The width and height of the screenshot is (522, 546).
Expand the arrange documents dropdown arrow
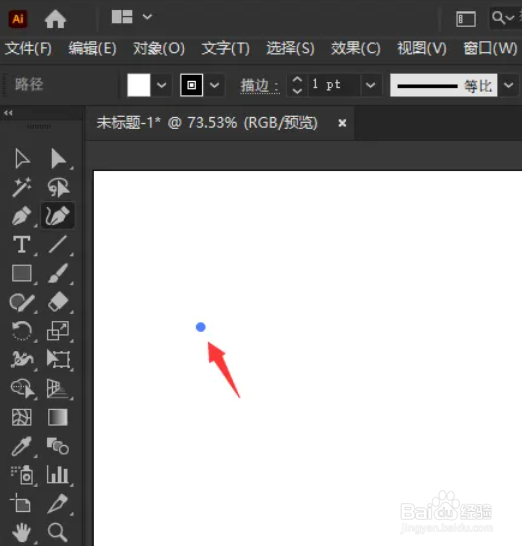(x=147, y=17)
